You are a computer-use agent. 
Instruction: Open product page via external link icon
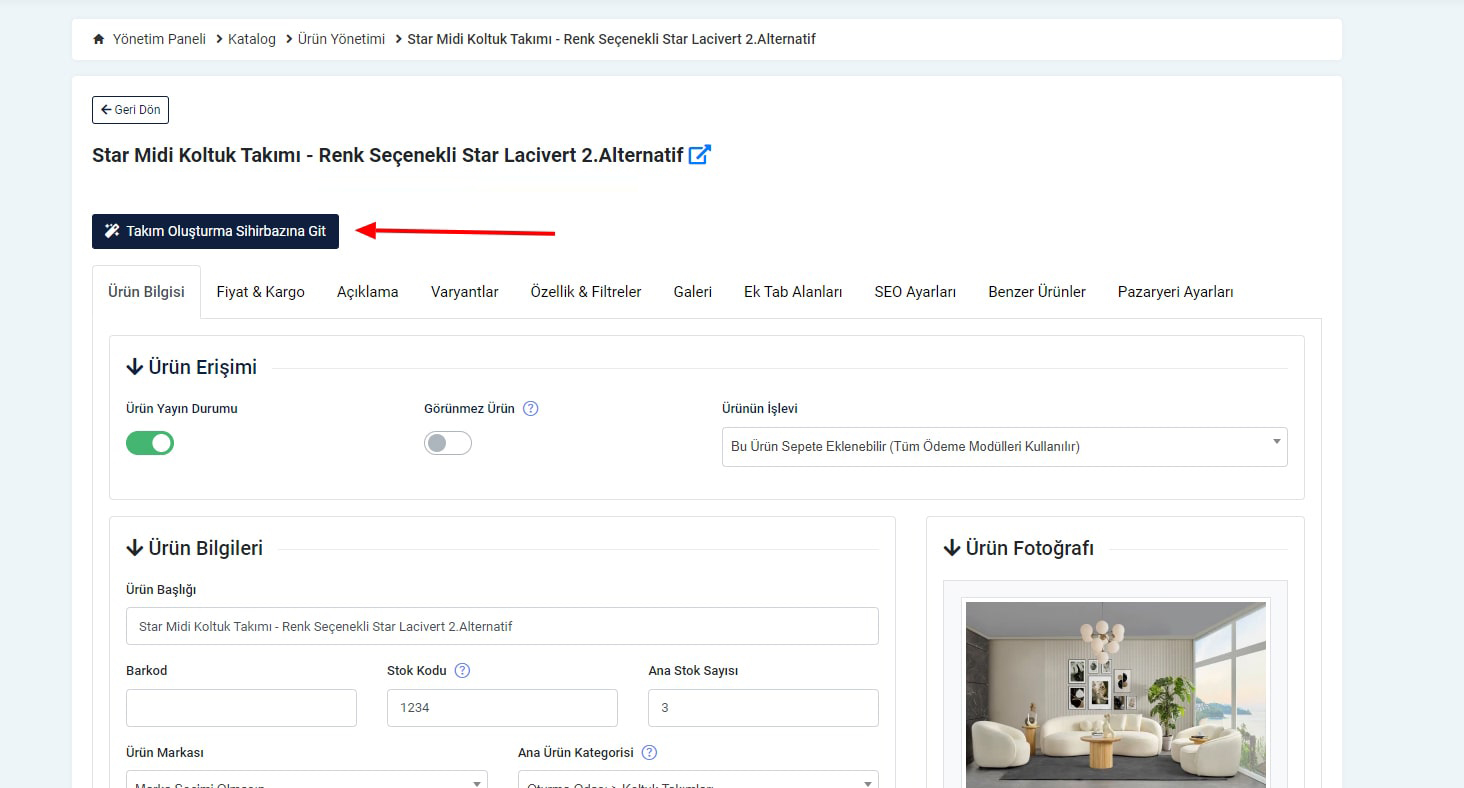click(699, 155)
